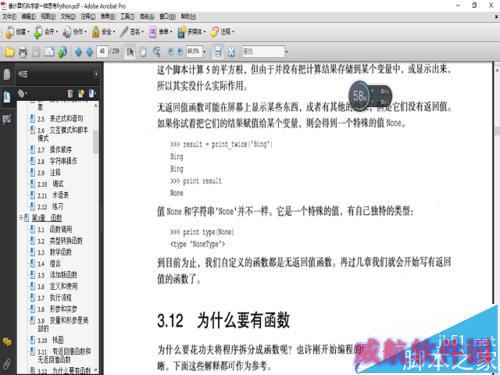The image size is (500, 375).
Task: Go to previous page with up arrow
Action: click(78, 52)
